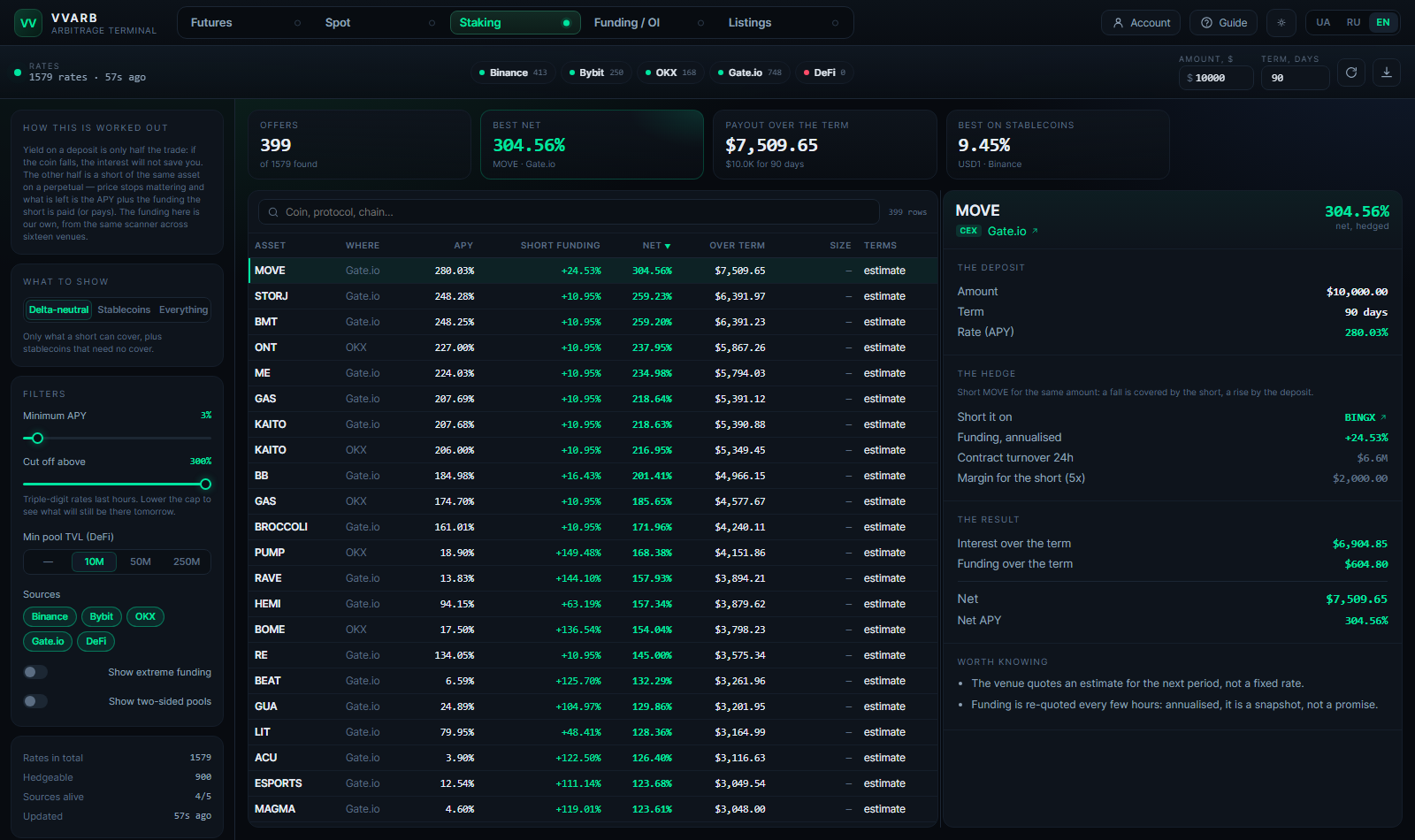Select the Stablecoins view option

click(124, 309)
